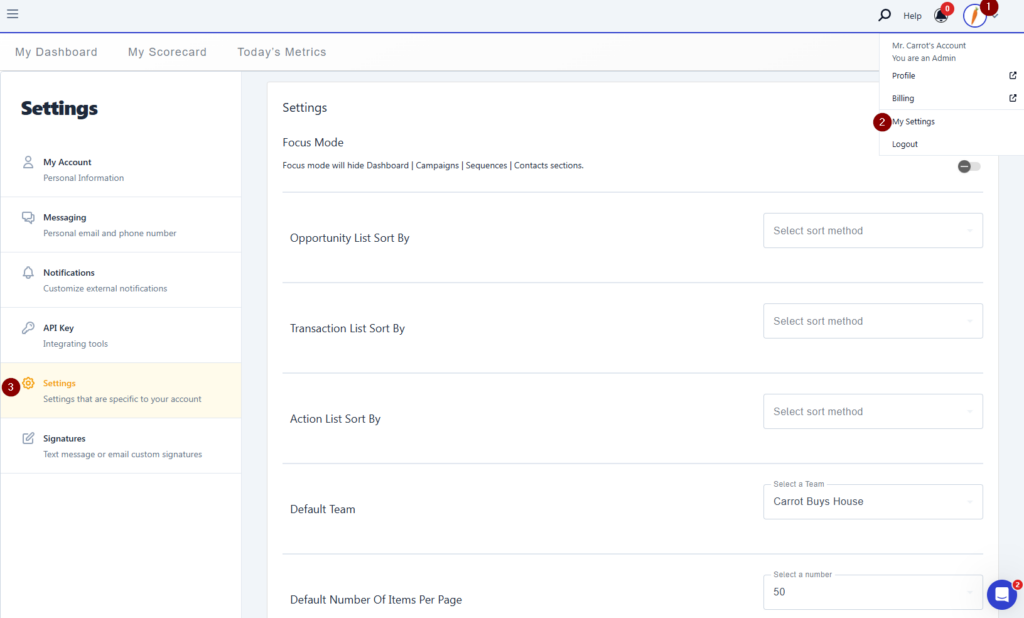Click the search magnifier icon
The image size is (1024, 618).
tap(884, 15)
